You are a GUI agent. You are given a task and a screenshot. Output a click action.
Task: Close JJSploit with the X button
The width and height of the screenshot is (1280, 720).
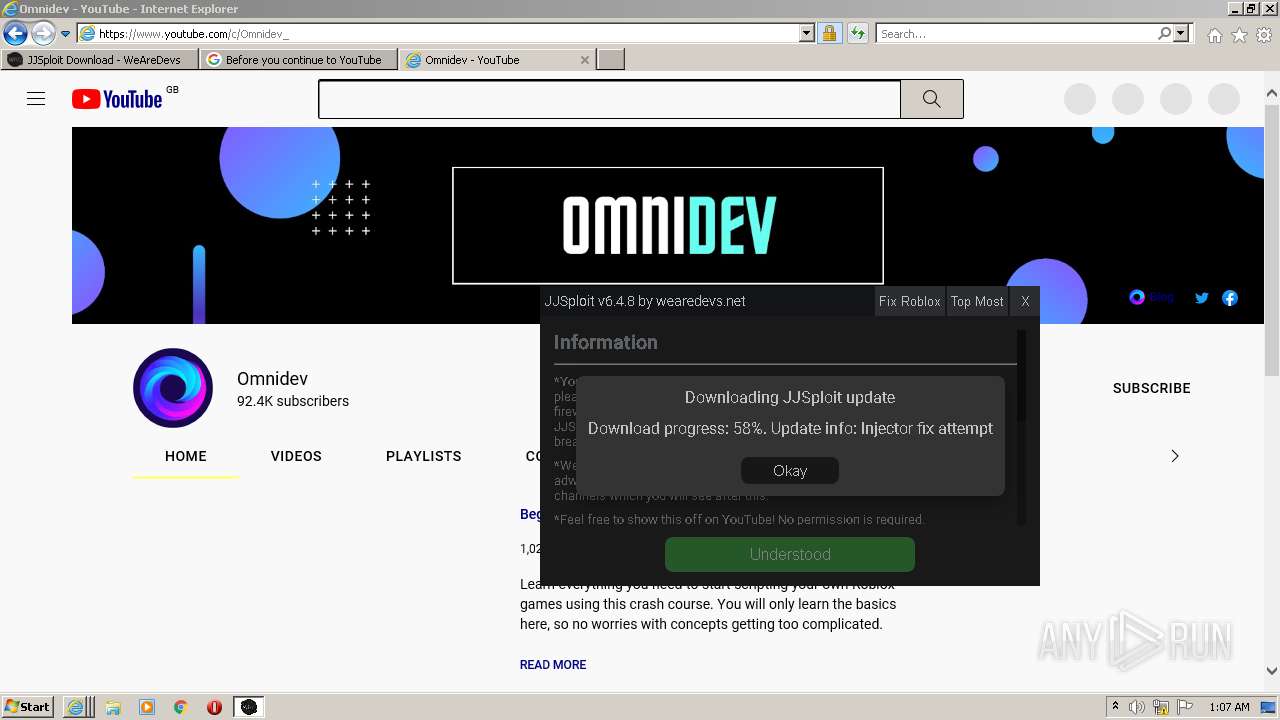tap(1025, 301)
